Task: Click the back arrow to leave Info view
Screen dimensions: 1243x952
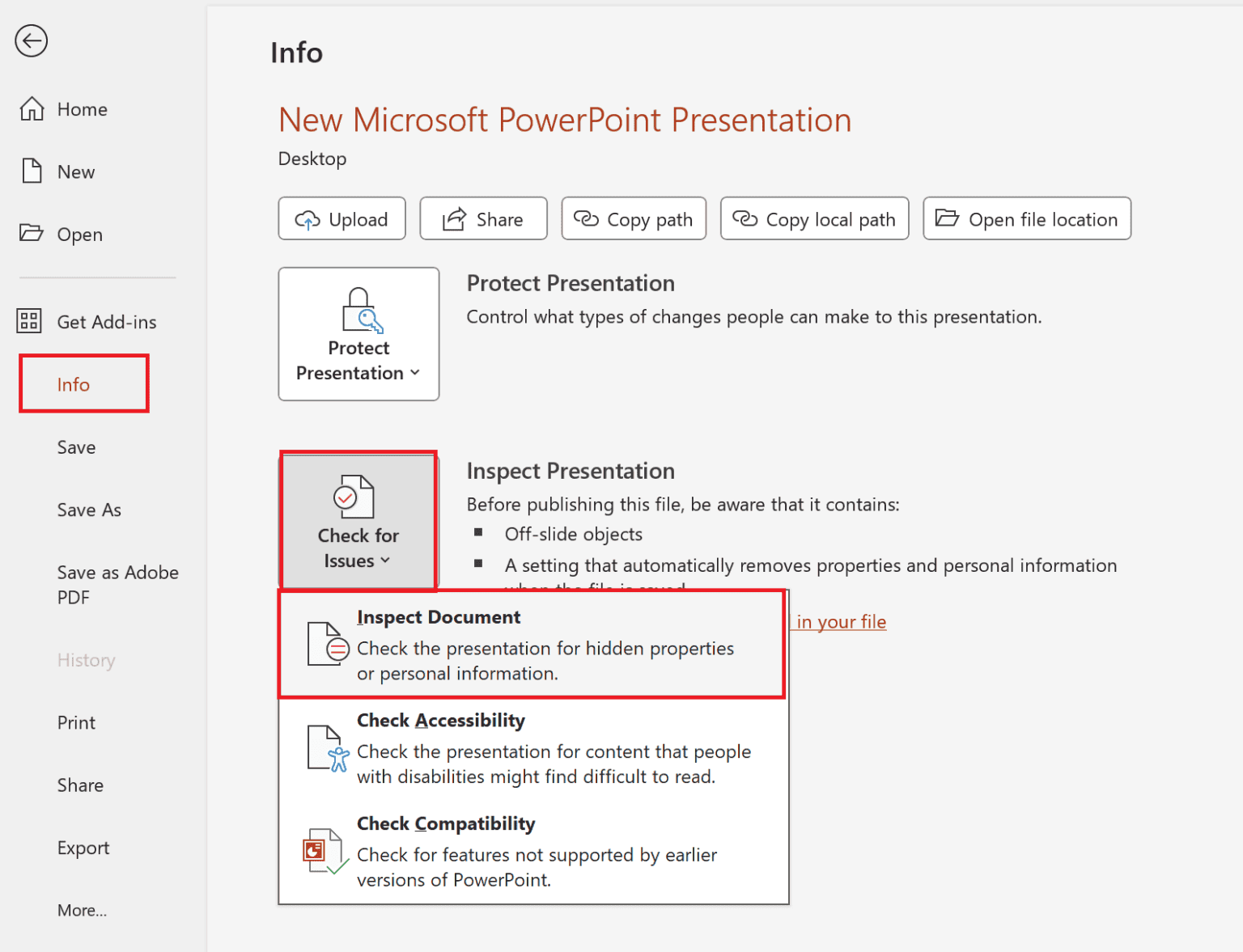Action: [31, 40]
